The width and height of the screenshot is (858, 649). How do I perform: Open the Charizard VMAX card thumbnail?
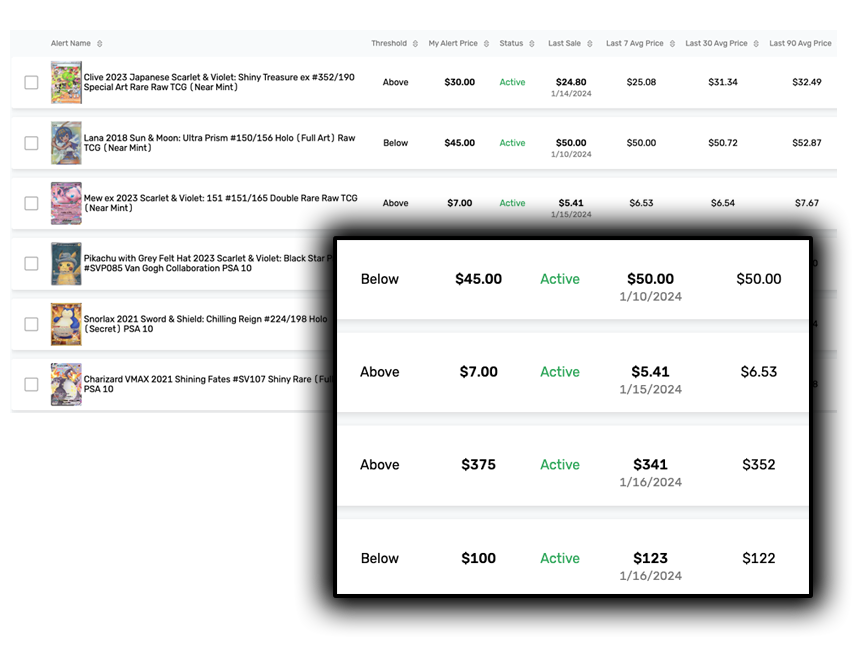click(x=66, y=385)
